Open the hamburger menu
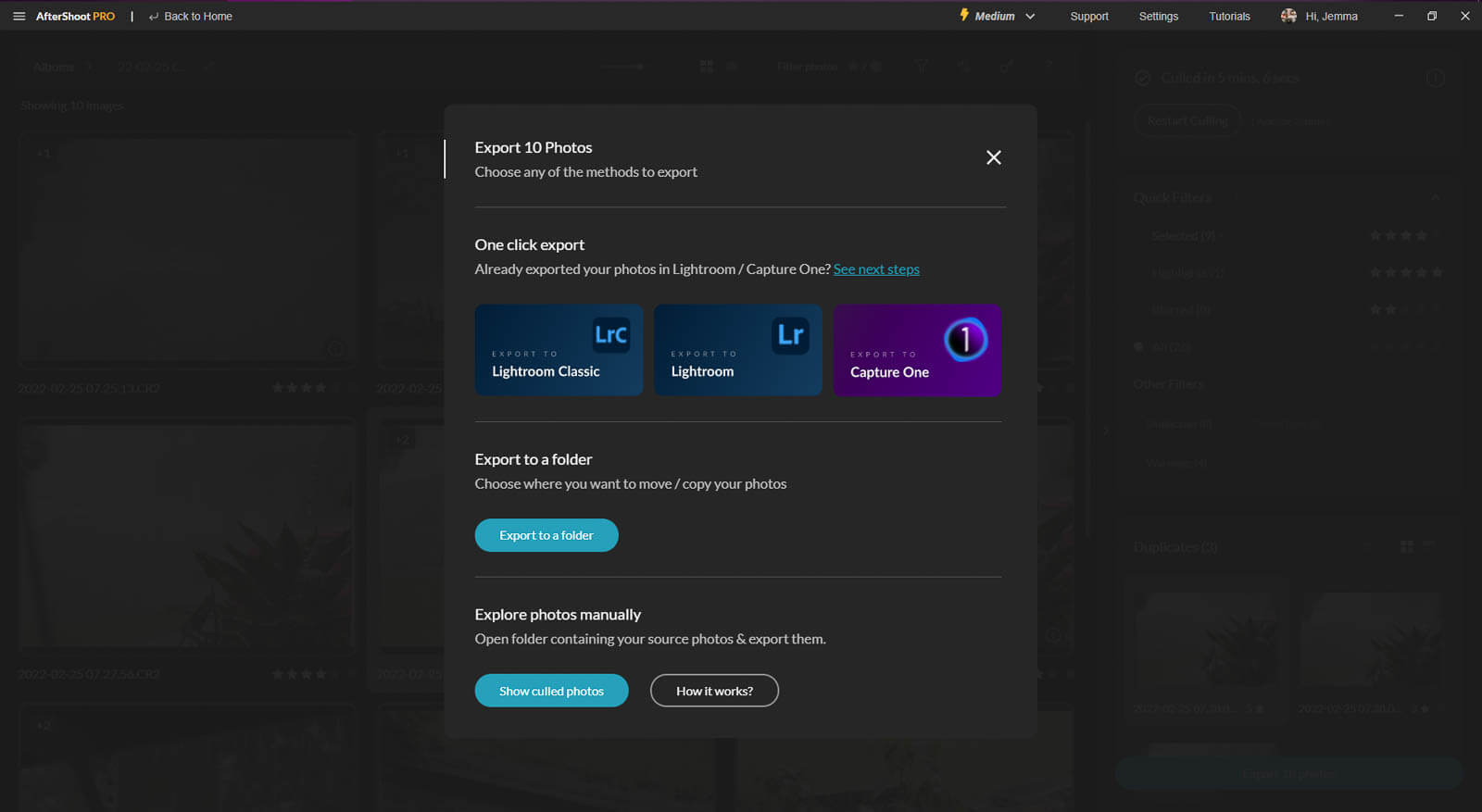The height and width of the screenshot is (812, 1482). point(19,16)
